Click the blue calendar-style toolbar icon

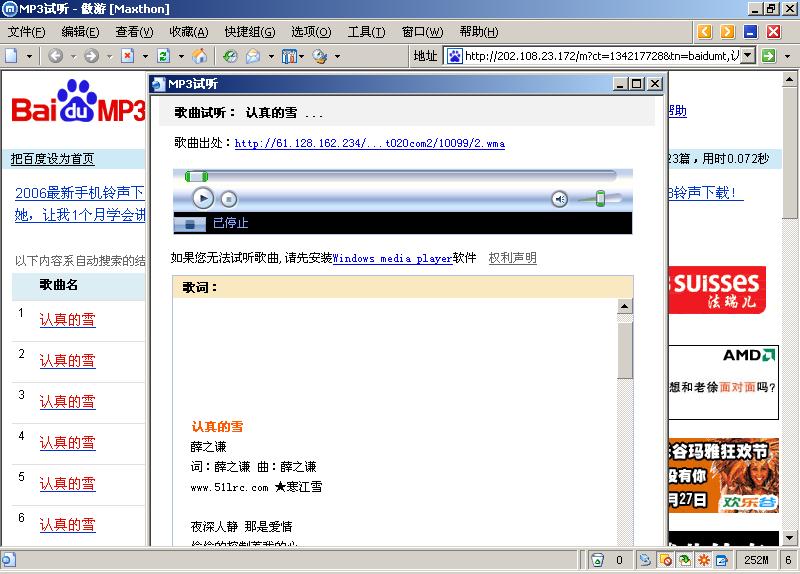coord(289,56)
